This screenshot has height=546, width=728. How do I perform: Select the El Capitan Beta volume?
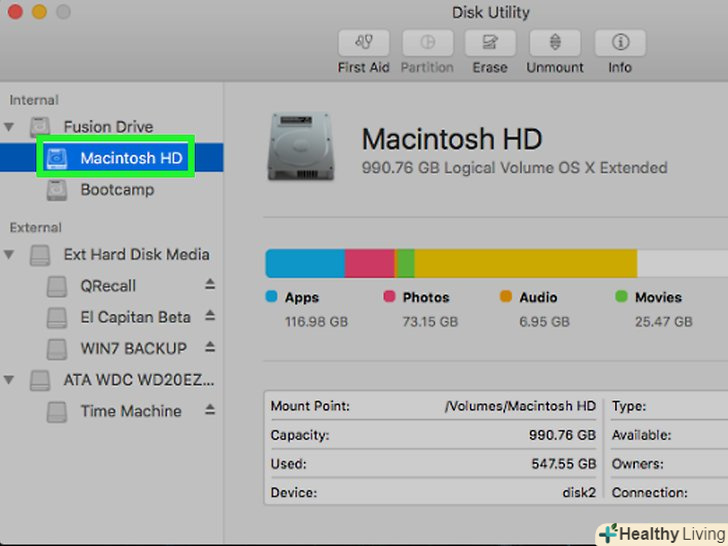point(136,317)
